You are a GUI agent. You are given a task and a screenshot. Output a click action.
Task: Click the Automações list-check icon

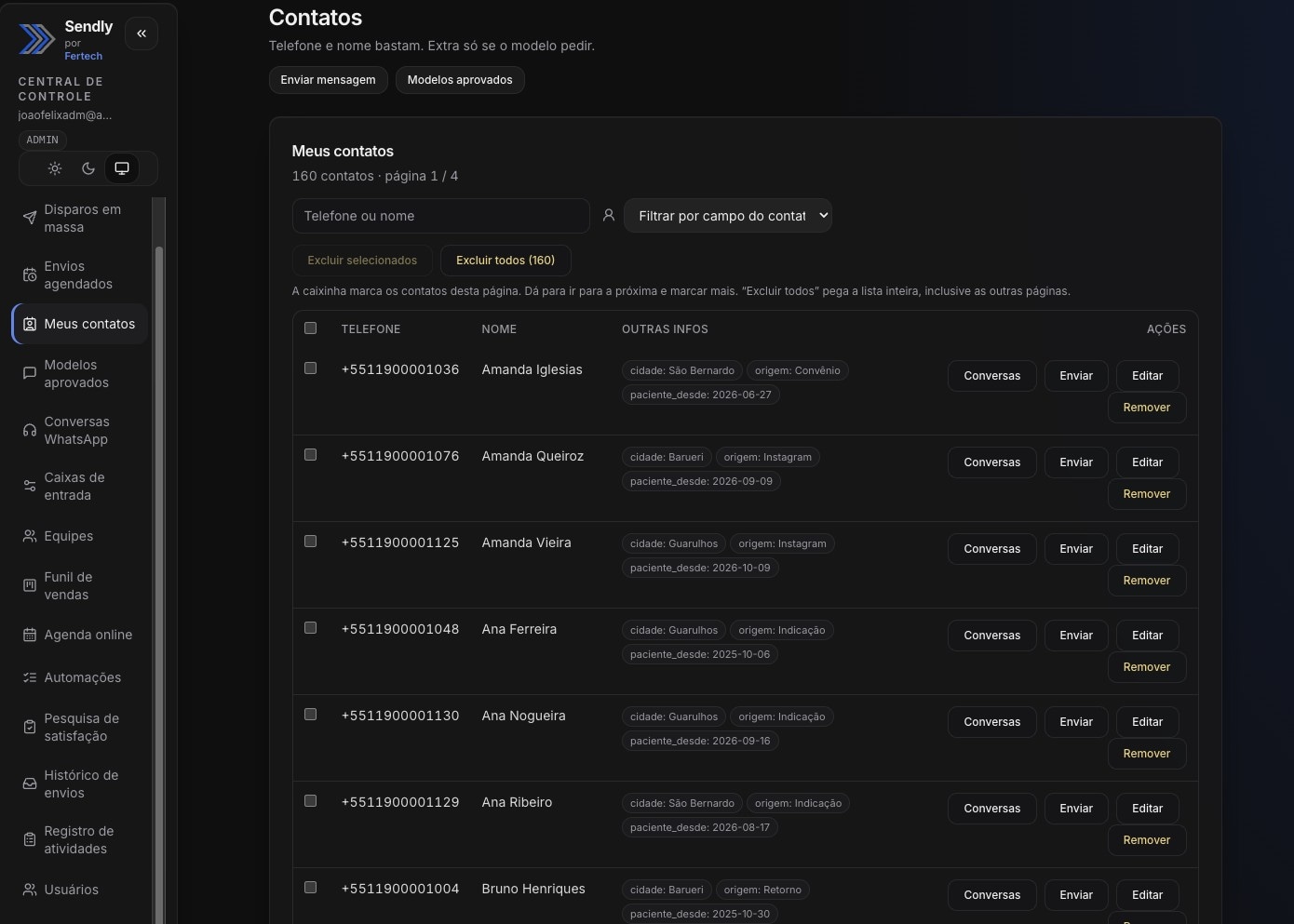30,677
